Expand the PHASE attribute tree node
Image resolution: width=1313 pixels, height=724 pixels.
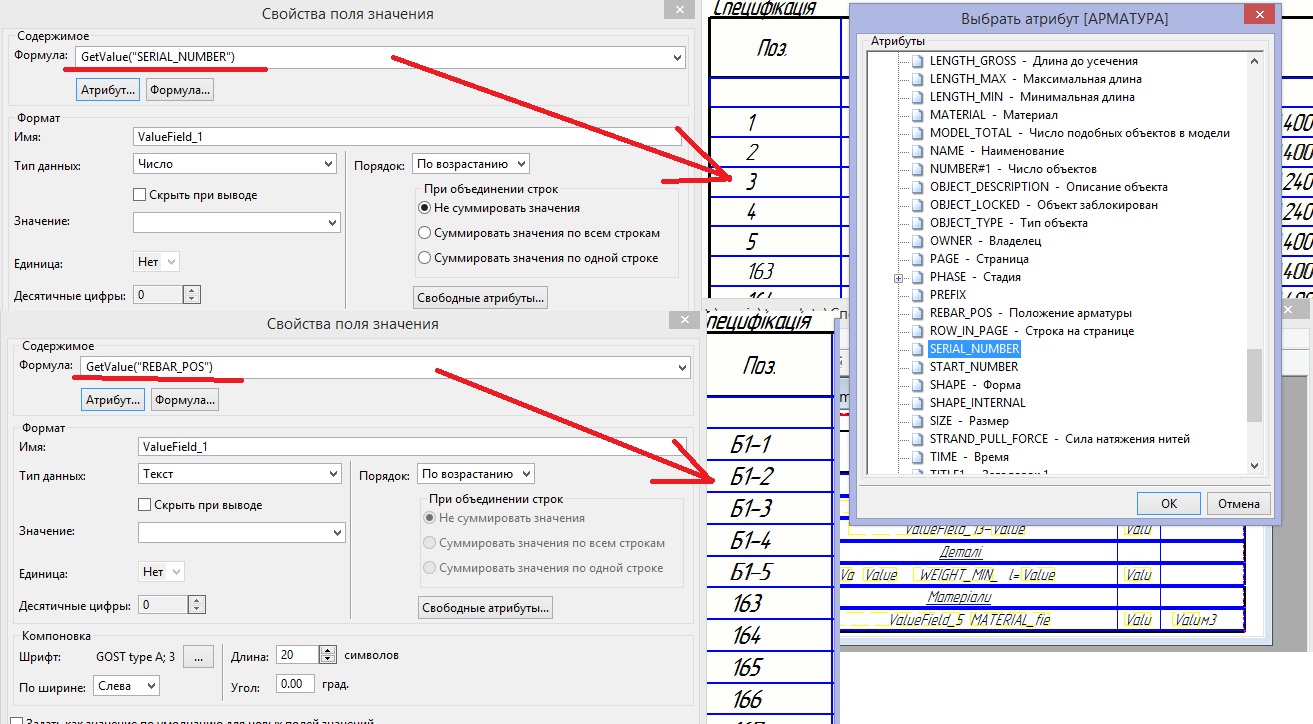(x=899, y=277)
